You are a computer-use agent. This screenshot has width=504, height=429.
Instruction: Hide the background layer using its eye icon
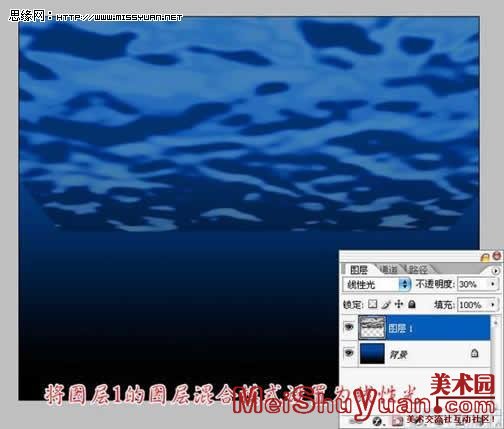click(x=349, y=353)
